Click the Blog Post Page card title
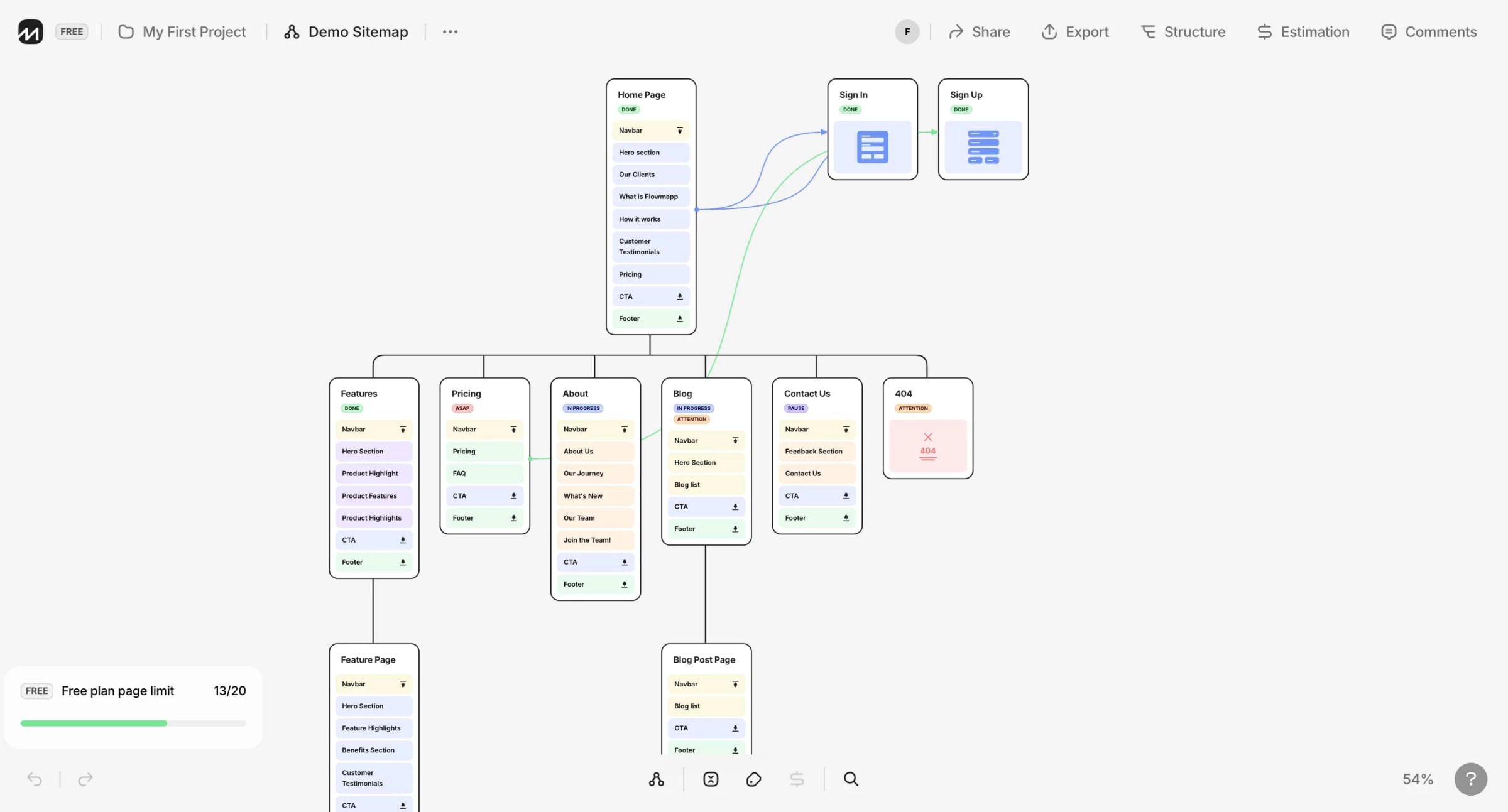This screenshot has width=1508, height=812. 704,660
